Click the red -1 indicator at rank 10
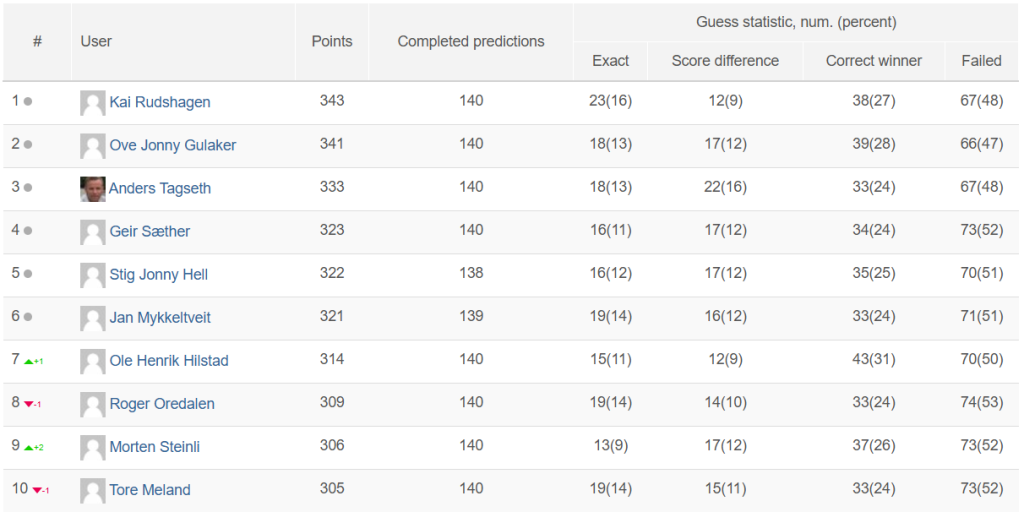The width and height of the screenshot is (1024, 512). click(x=45, y=490)
